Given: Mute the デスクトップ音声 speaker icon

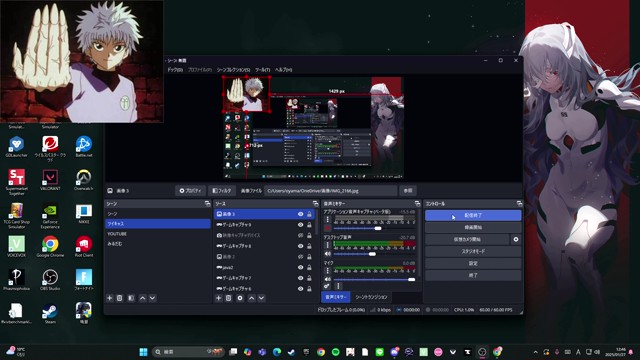Looking at the screenshot, I should pos(327,254).
